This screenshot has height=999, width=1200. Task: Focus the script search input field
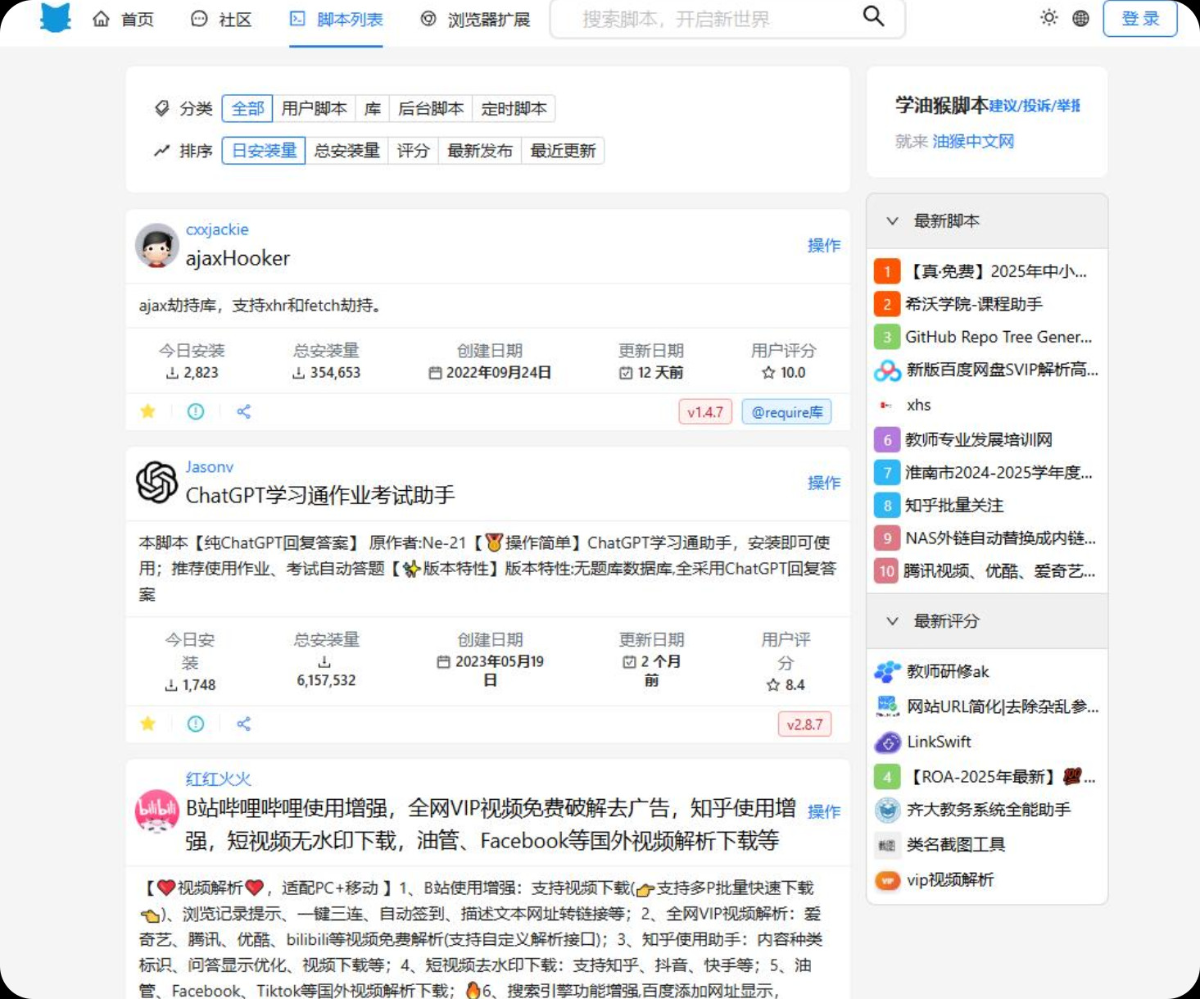(705, 18)
